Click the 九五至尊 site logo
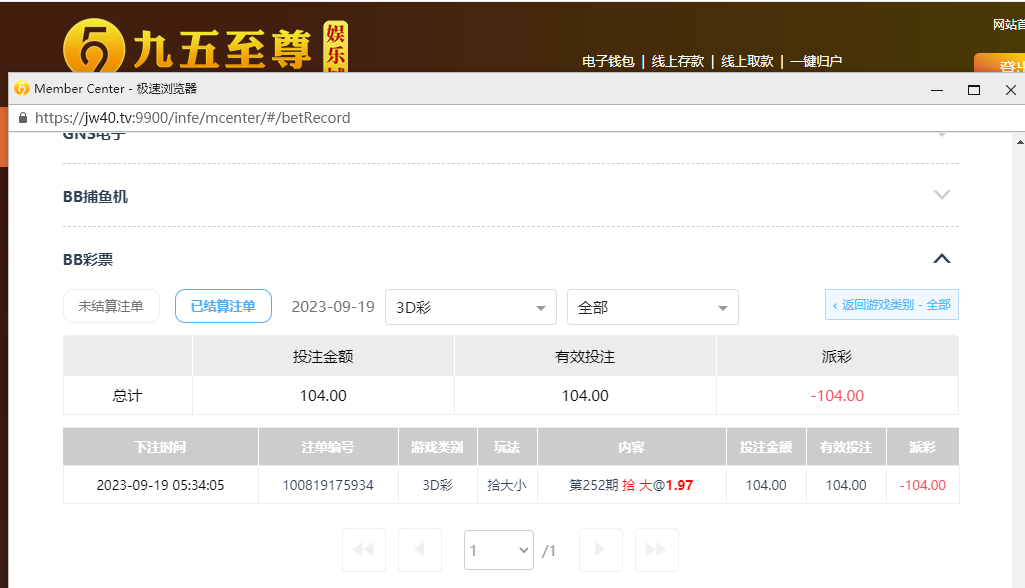This screenshot has height=588, width=1025. 205,46
